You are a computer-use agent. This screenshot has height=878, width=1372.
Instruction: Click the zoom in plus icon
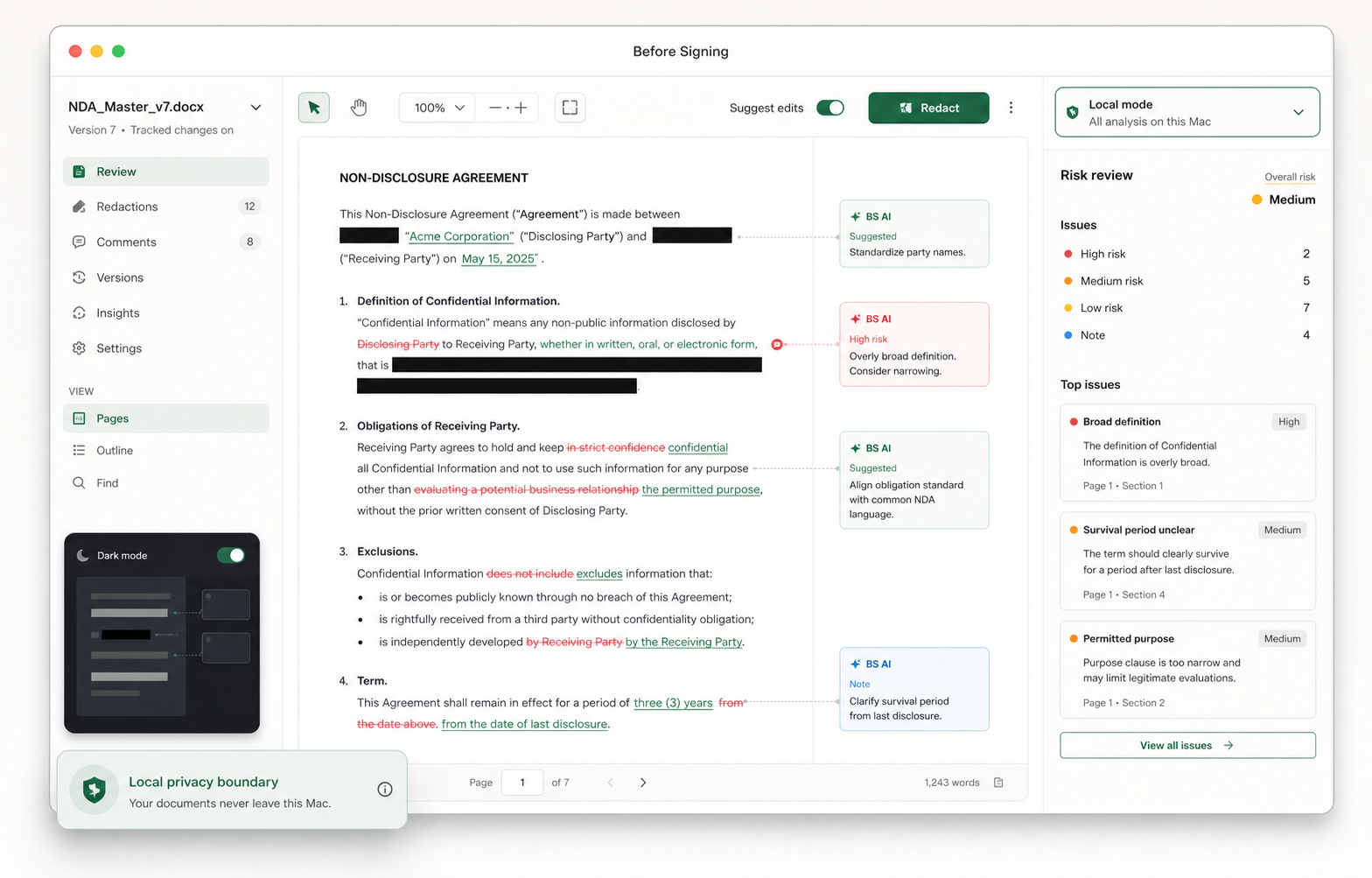(521, 108)
